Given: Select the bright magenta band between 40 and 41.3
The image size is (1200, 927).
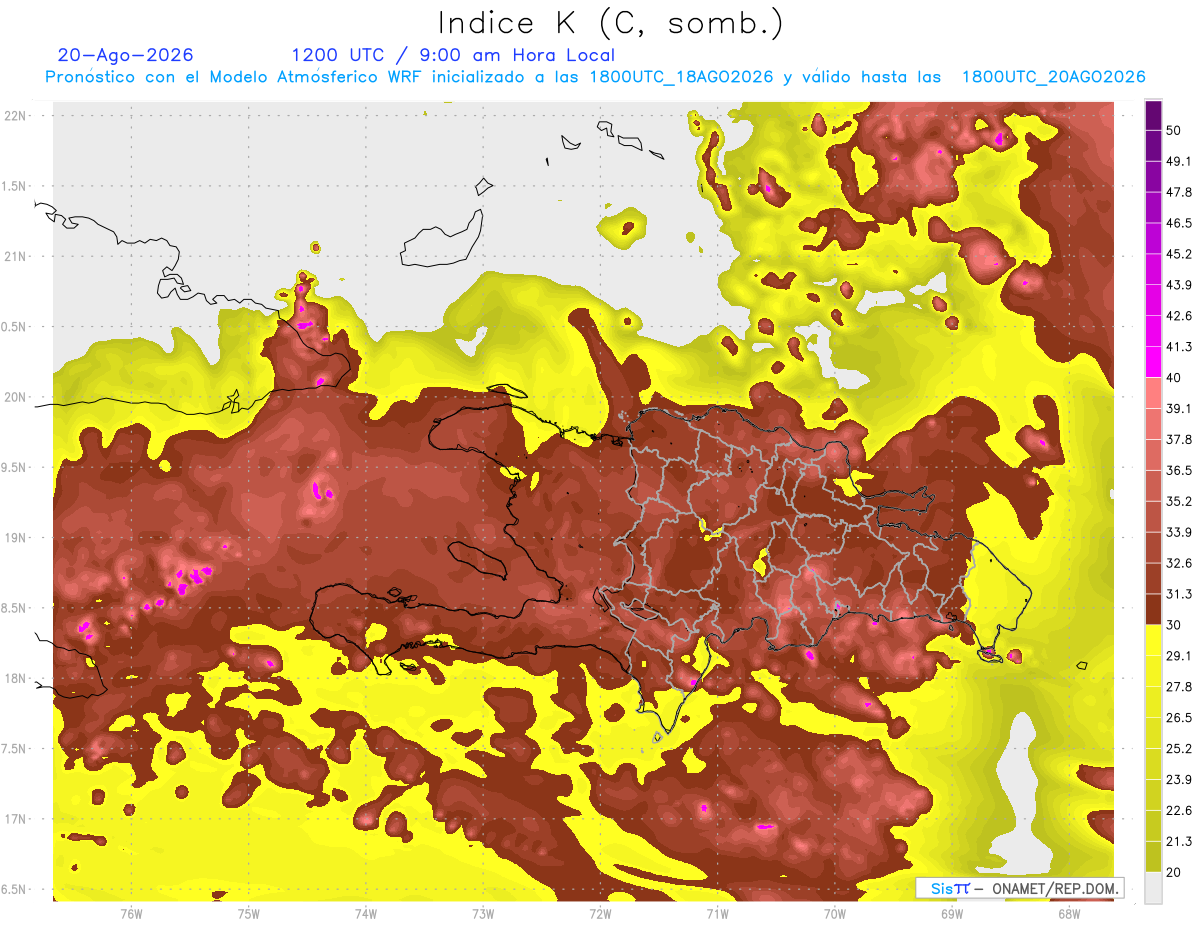Looking at the screenshot, I should pos(1153,363).
